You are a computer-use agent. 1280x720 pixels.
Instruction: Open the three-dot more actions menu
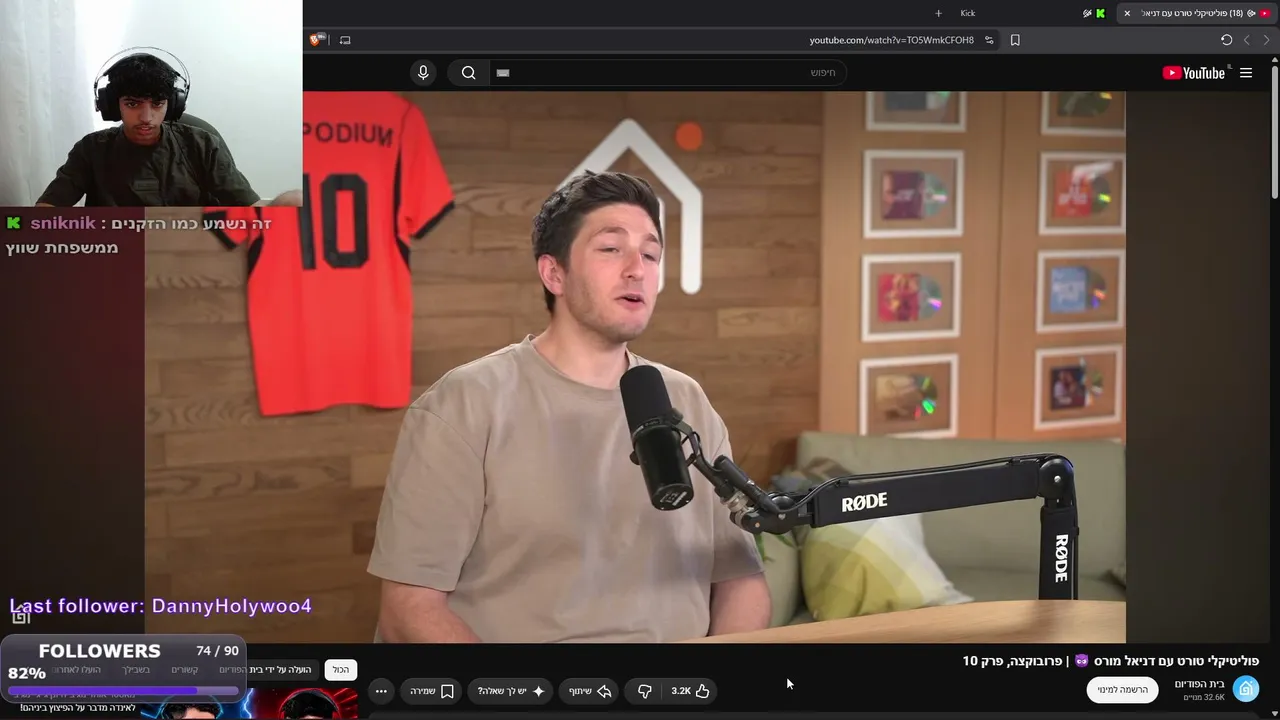(381, 691)
